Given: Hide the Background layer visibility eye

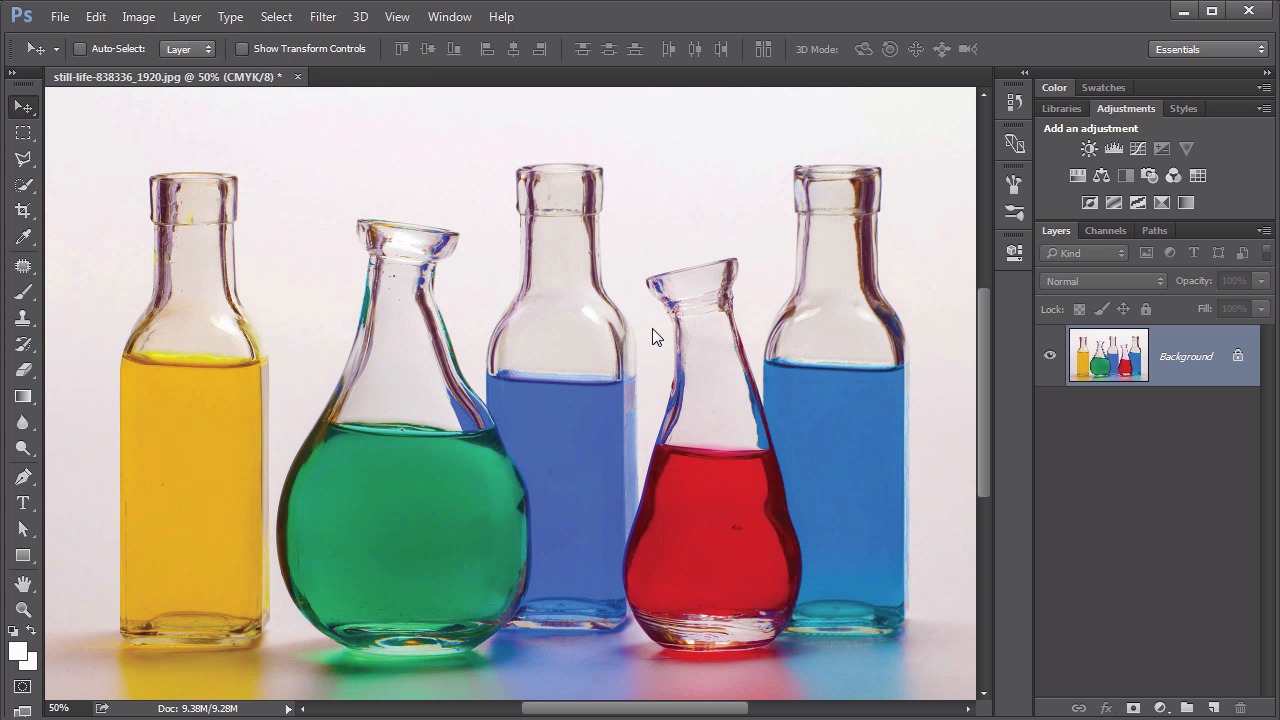Looking at the screenshot, I should (1050, 356).
